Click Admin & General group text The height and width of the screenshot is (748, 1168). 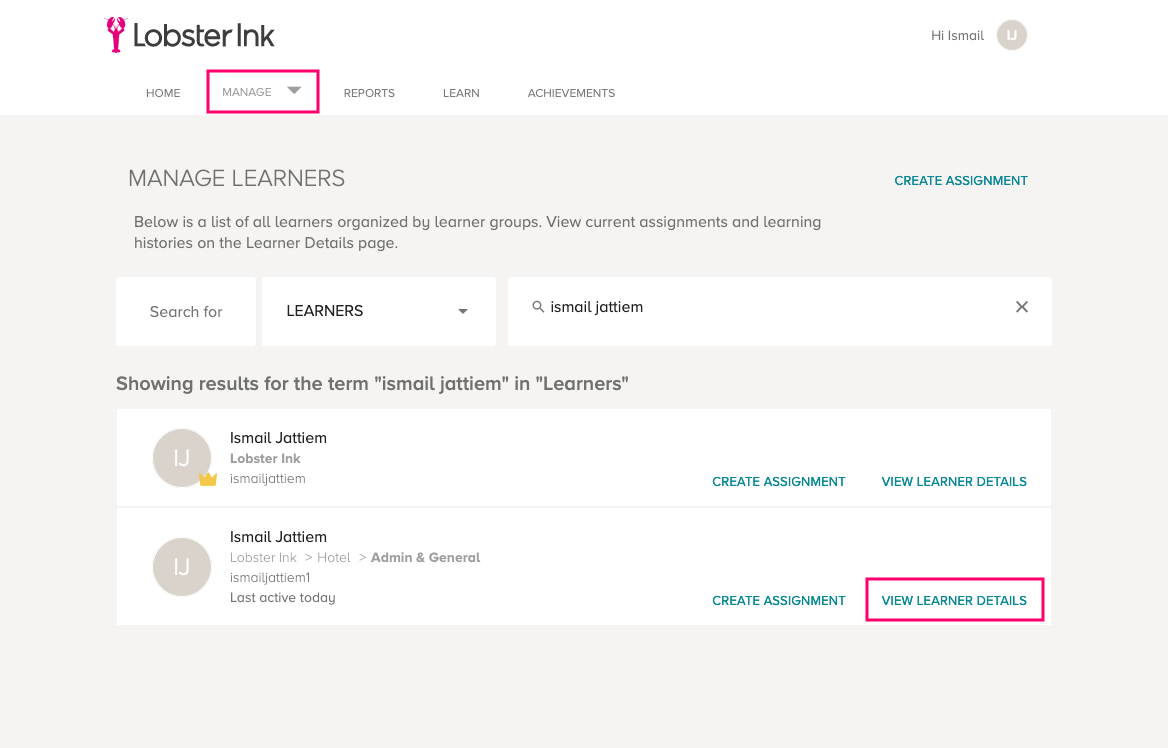click(425, 557)
